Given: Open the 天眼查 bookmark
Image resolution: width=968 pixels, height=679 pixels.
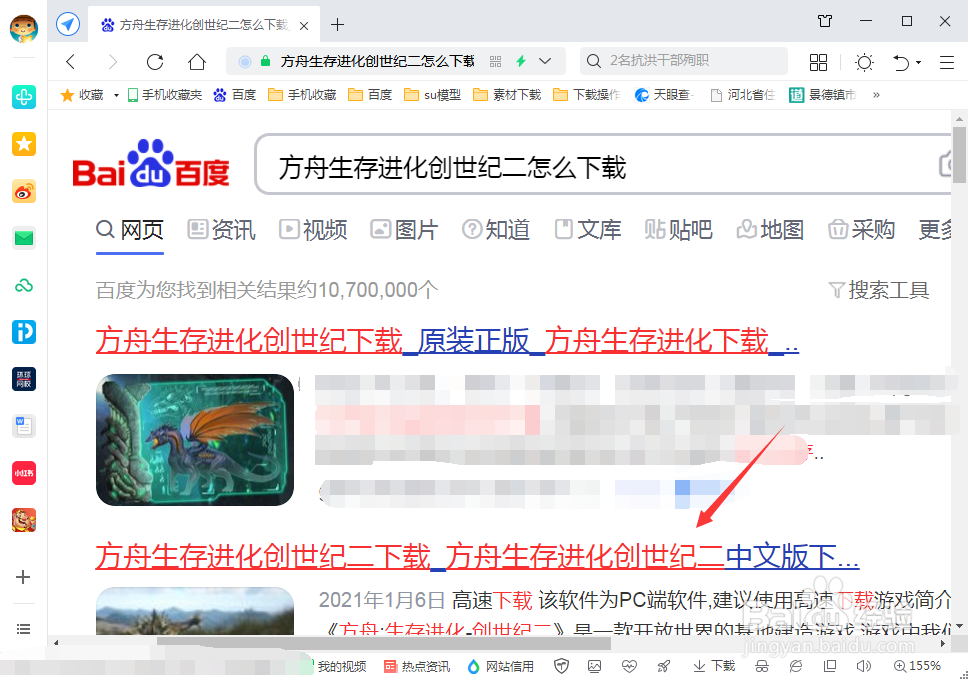Looking at the screenshot, I should [x=664, y=95].
